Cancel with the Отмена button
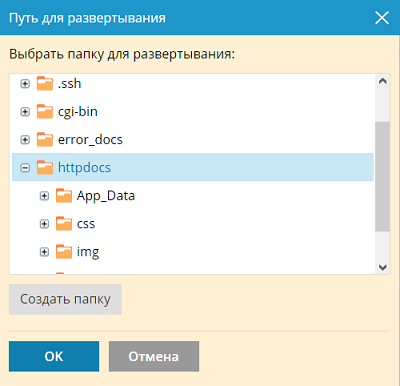This screenshot has width=400, height=386. 154,356
